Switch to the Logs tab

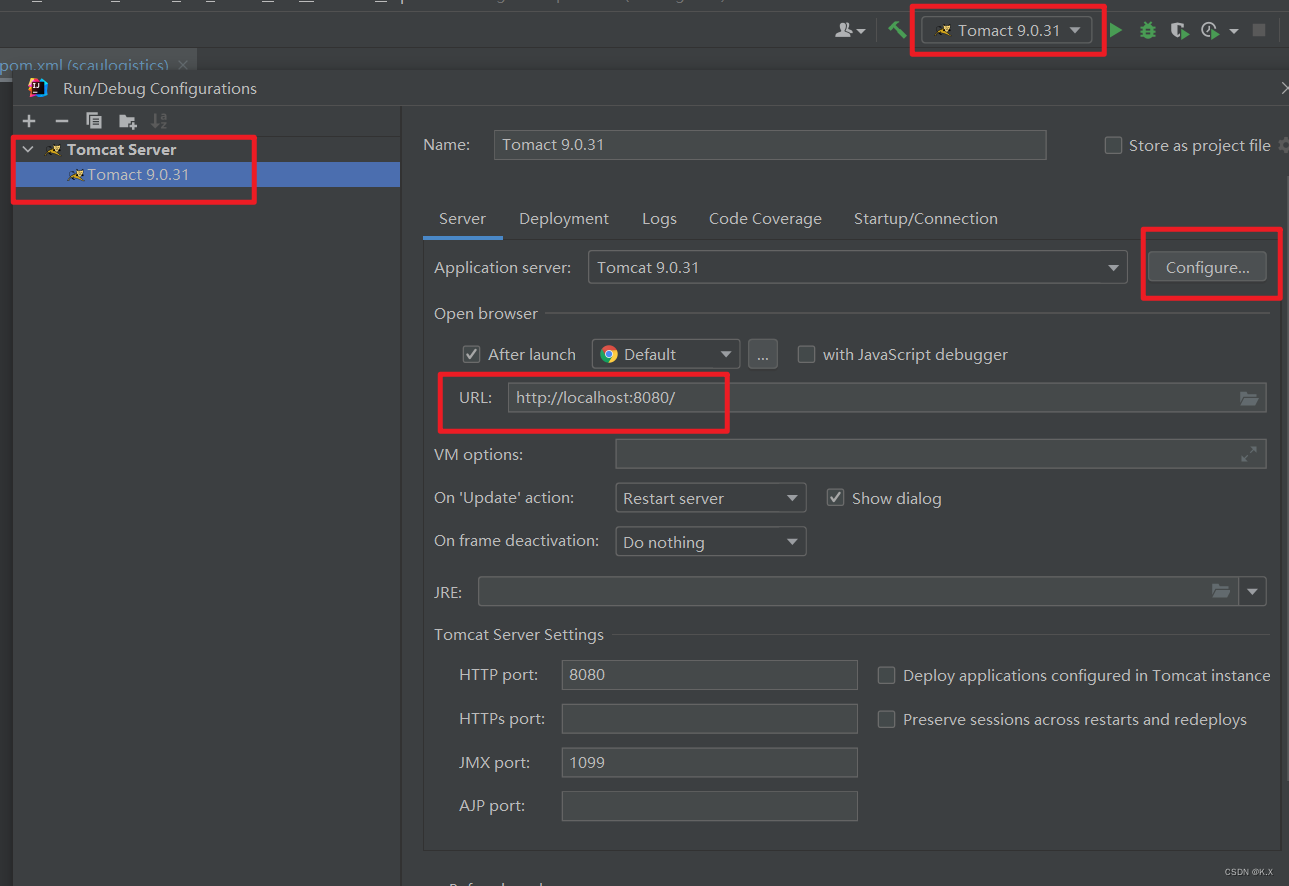click(659, 218)
